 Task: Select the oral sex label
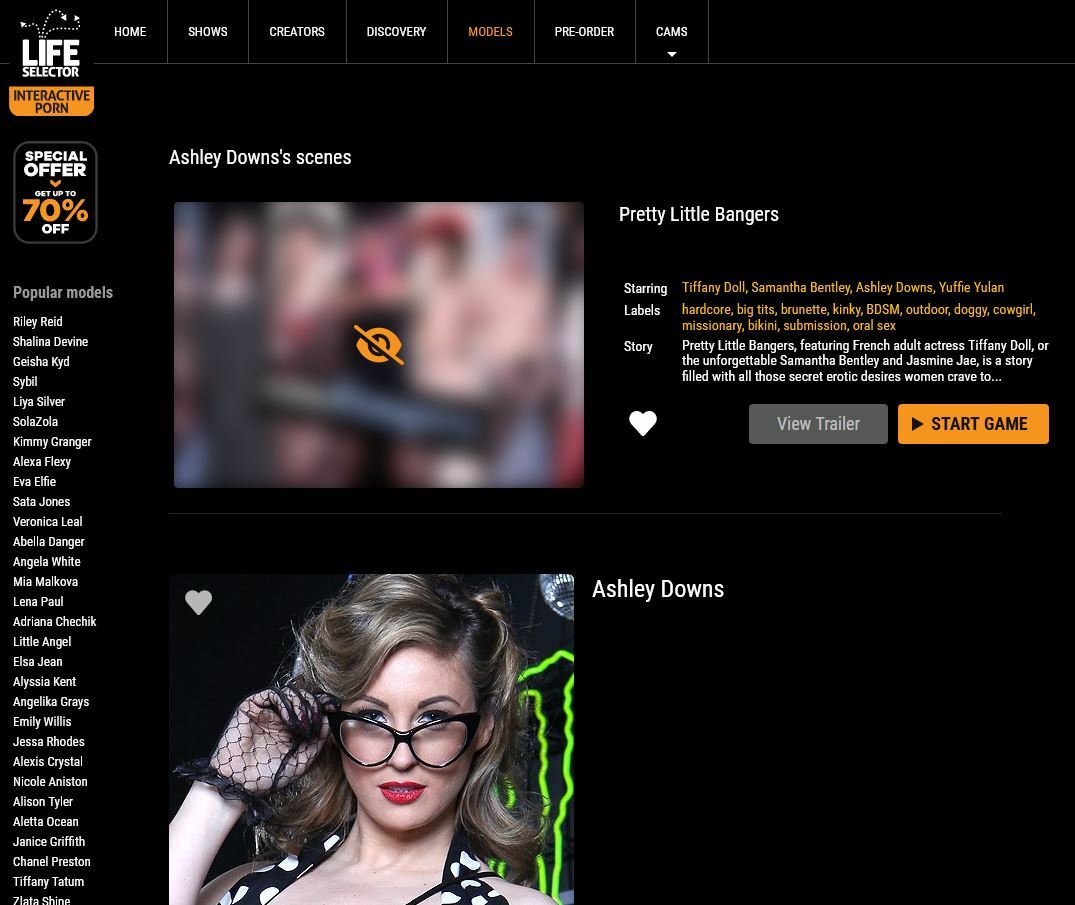[874, 326]
